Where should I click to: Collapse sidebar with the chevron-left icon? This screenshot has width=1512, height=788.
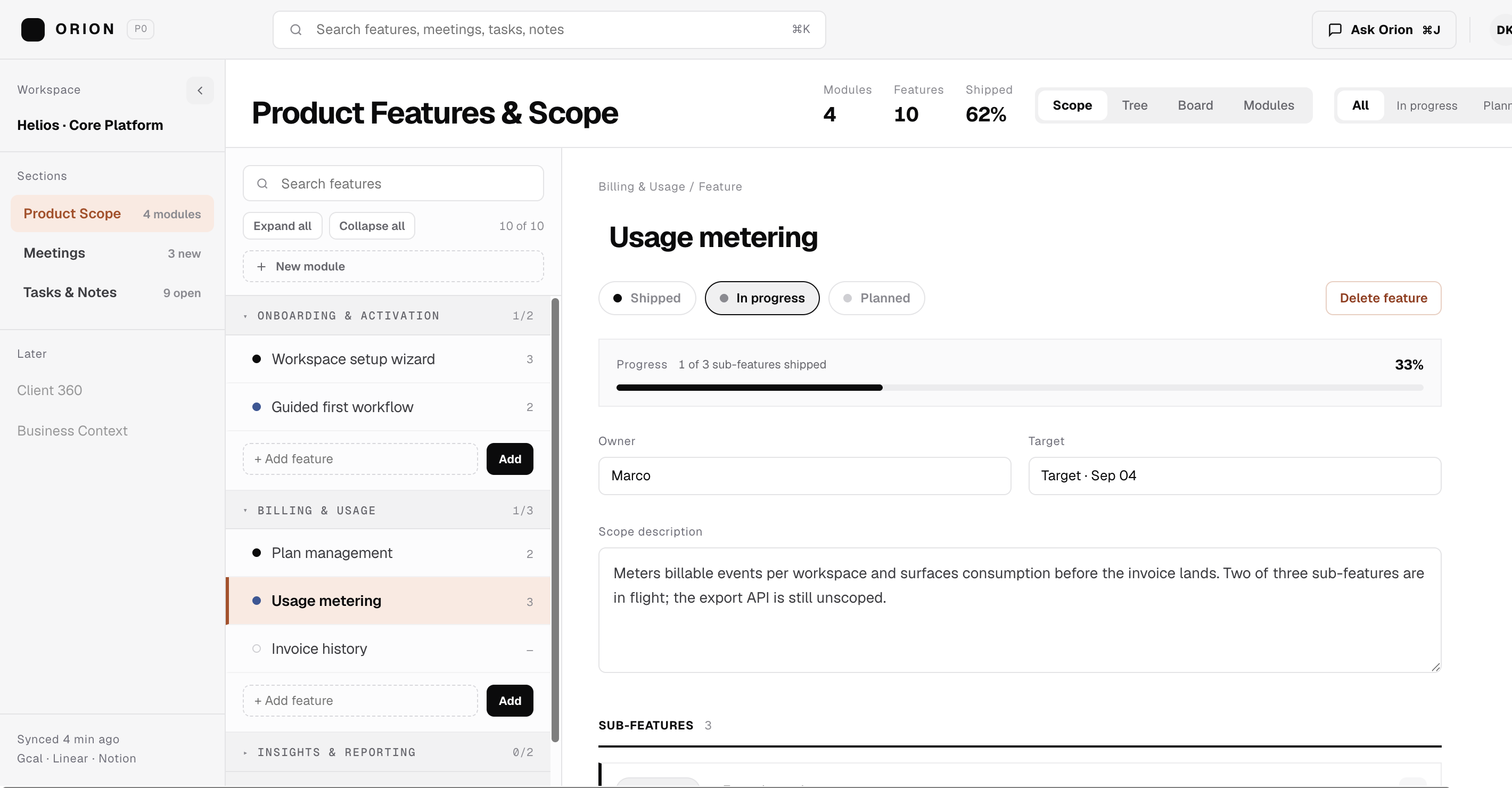[200, 91]
